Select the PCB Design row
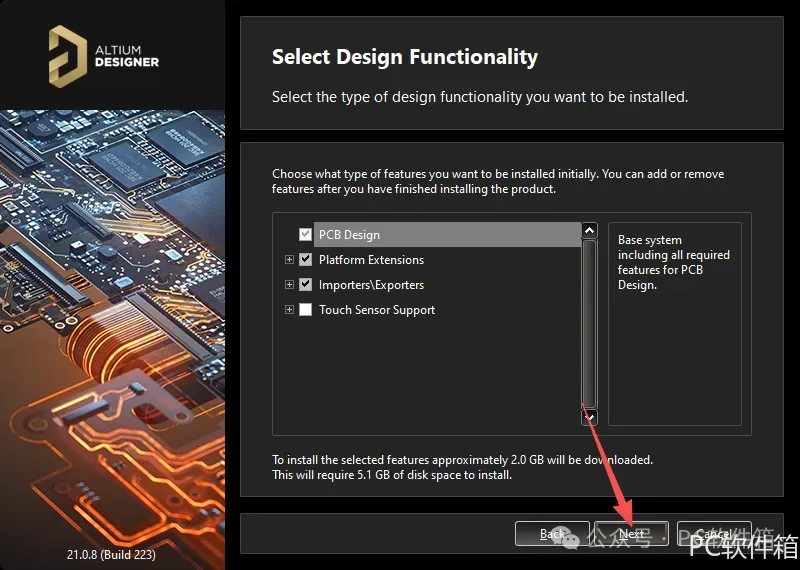This screenshot has height=570, width=800. pyautogui.click(x=447, y=235)
